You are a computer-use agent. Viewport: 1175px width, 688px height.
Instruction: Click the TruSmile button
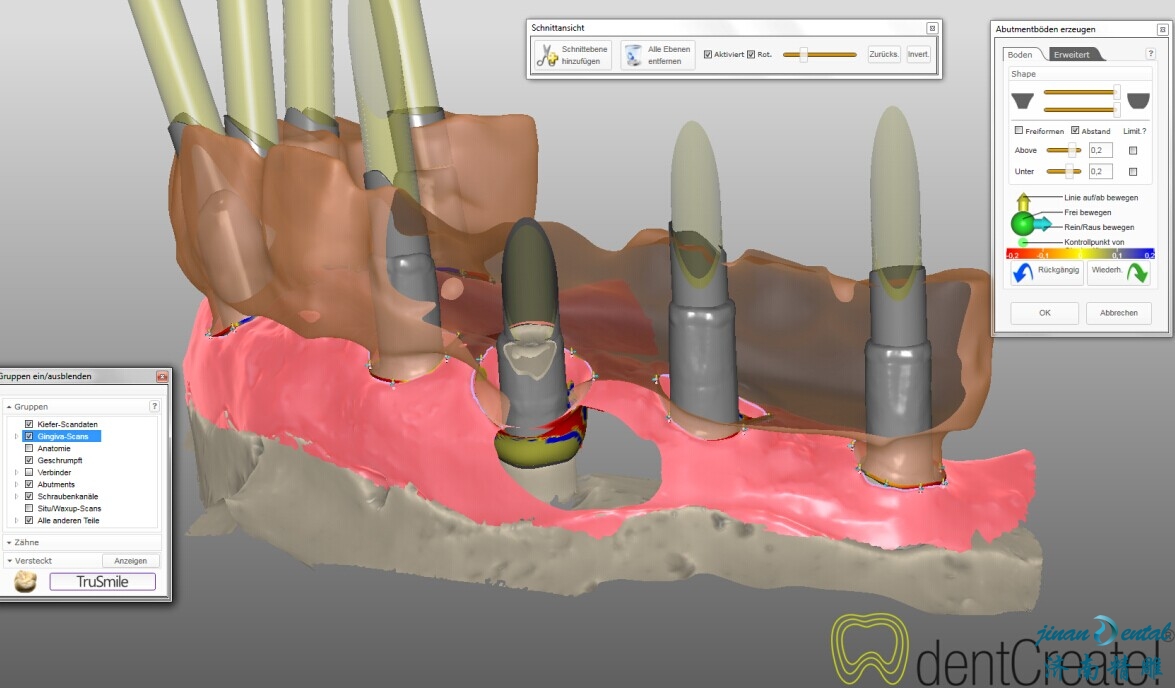coord(103,582)
